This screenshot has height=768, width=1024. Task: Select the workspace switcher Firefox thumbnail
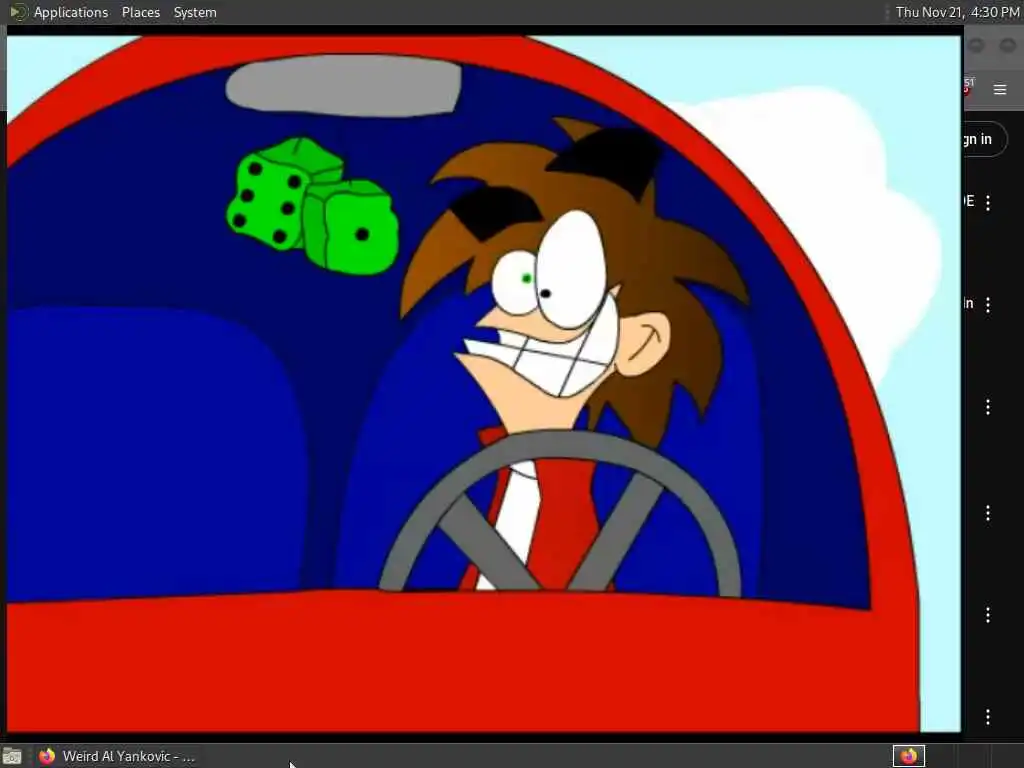click(908, 756)
